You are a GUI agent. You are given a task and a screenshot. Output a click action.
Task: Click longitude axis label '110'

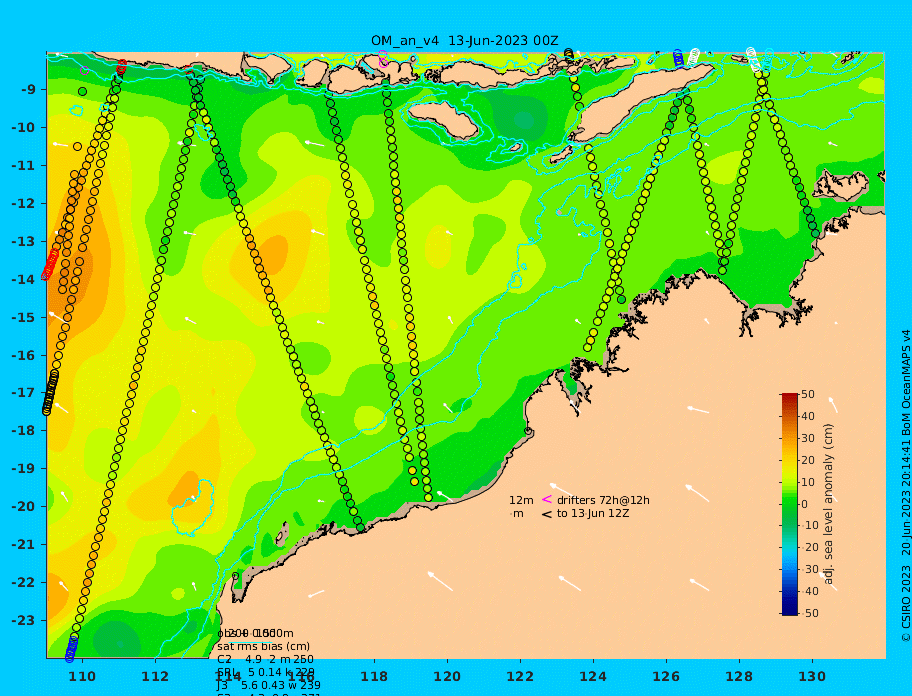coord(83,676)
